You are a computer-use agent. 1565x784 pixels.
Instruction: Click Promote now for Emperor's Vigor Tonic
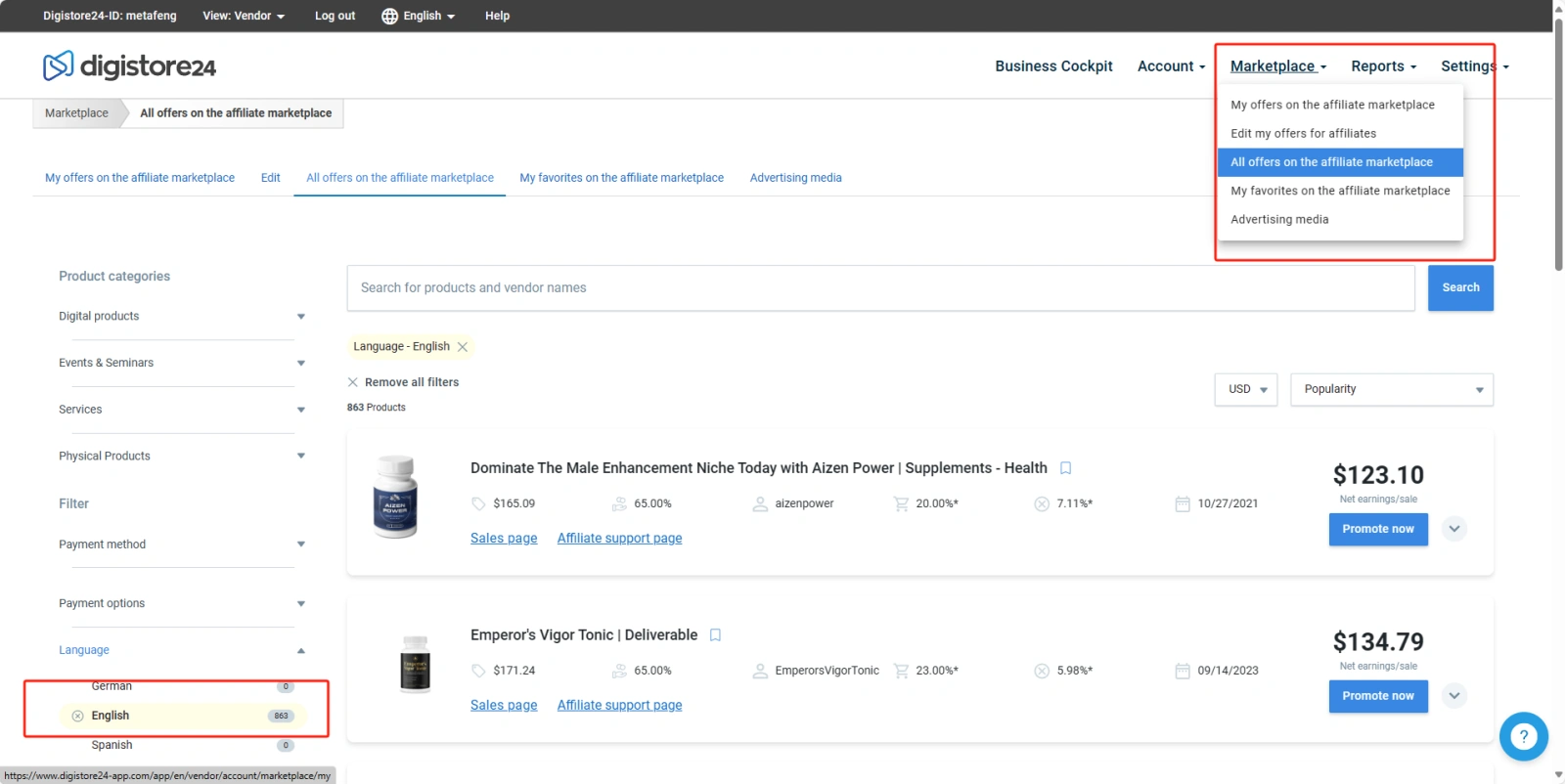[1378, 696]
